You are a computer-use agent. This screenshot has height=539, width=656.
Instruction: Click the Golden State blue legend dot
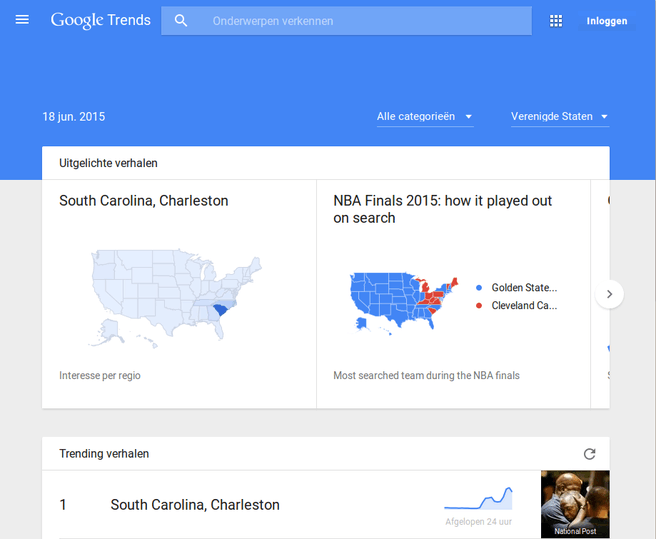[x=479, y=288]
